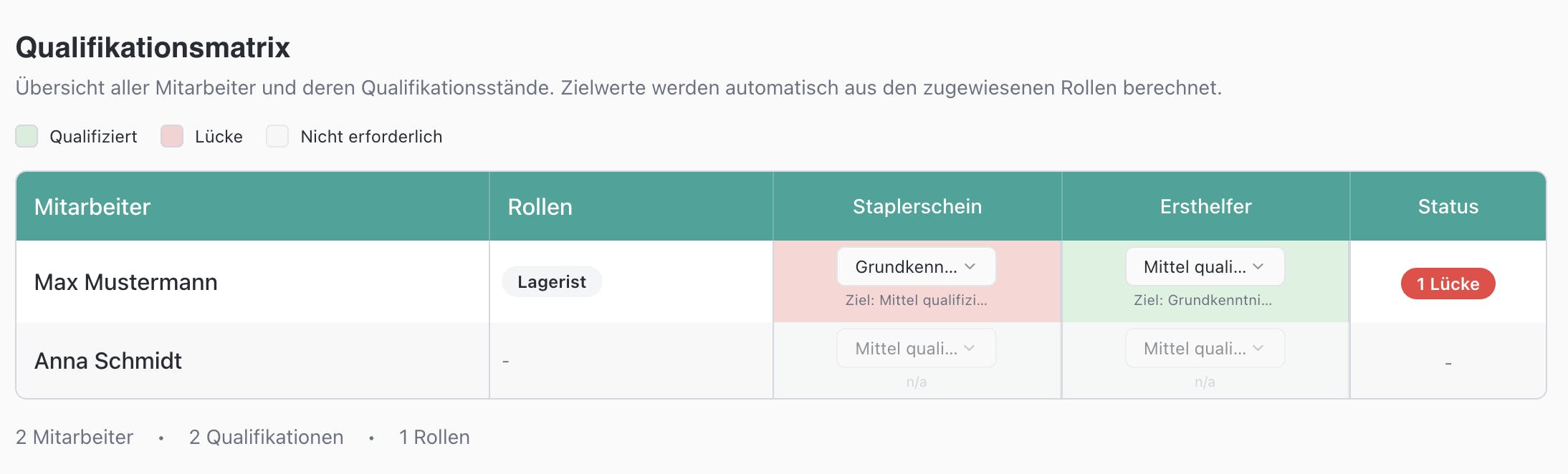Click the Nicht erforderlich legend swatch
This screenshot has height=474, width=1568.
[277, 136]
